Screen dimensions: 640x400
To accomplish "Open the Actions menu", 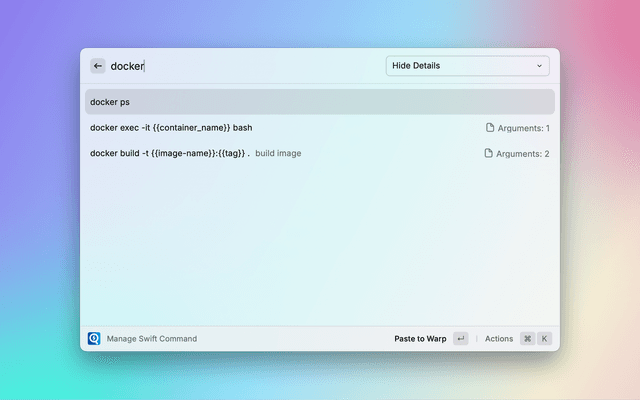I will (x=499, y=339).
